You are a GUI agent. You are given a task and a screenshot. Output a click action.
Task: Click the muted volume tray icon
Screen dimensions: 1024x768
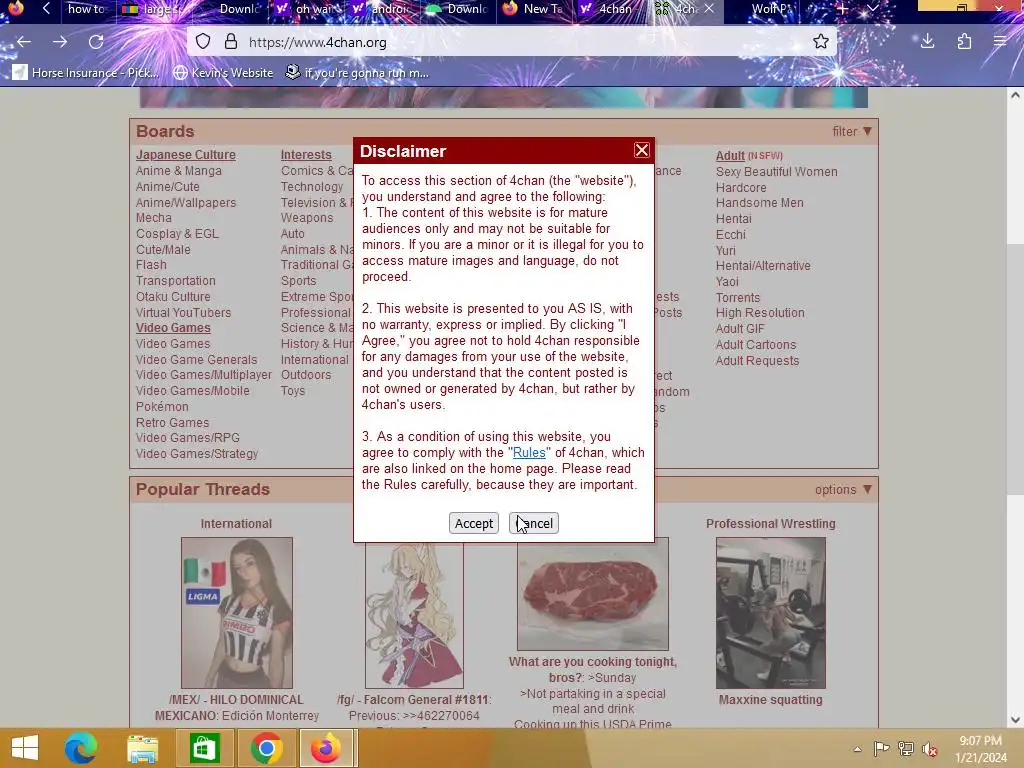[929, 748]
